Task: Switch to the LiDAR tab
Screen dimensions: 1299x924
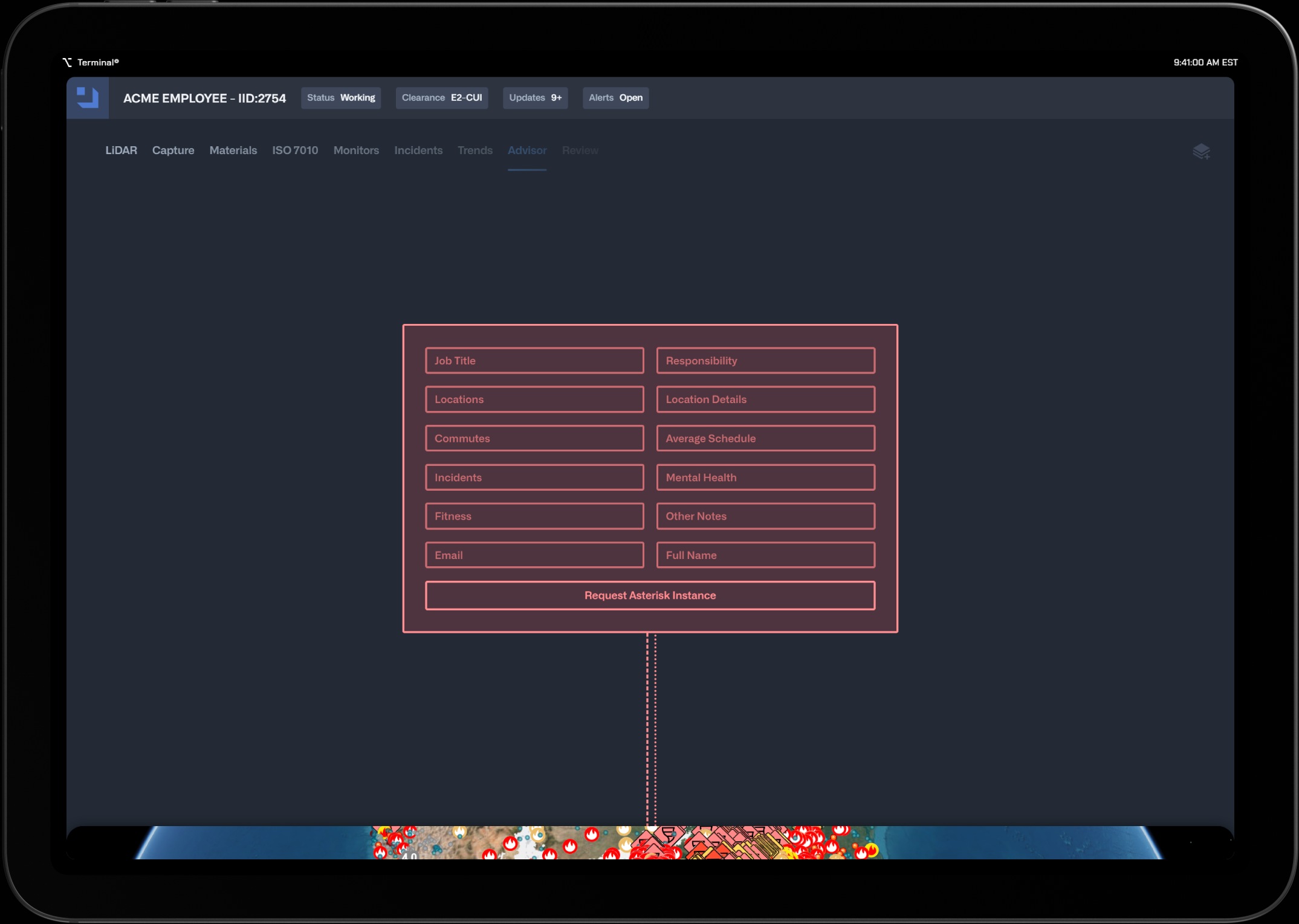Action: (x=121, y=150)
